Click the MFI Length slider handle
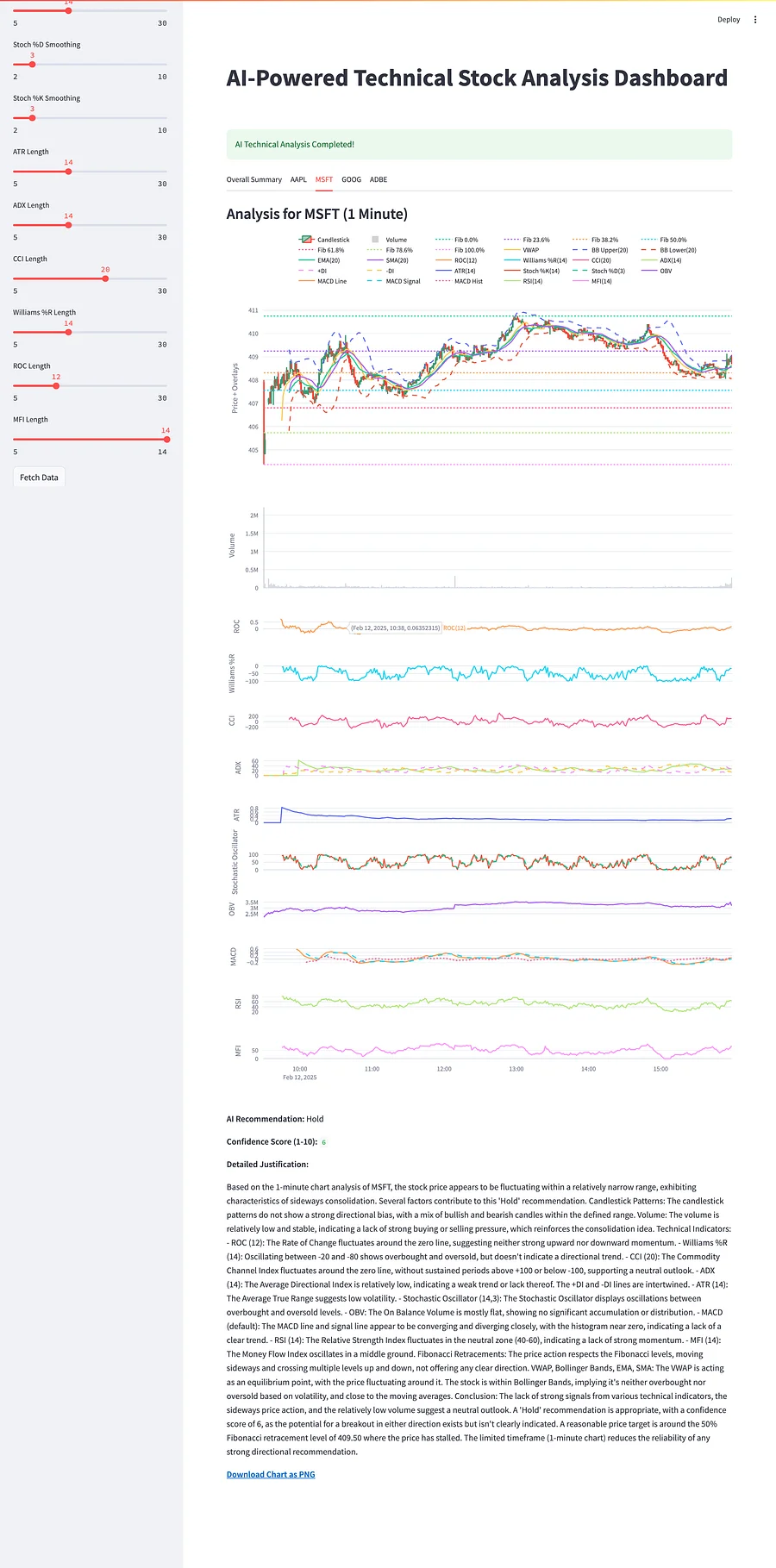Viewport: 776px width, 1568px height. coord(166,440)
